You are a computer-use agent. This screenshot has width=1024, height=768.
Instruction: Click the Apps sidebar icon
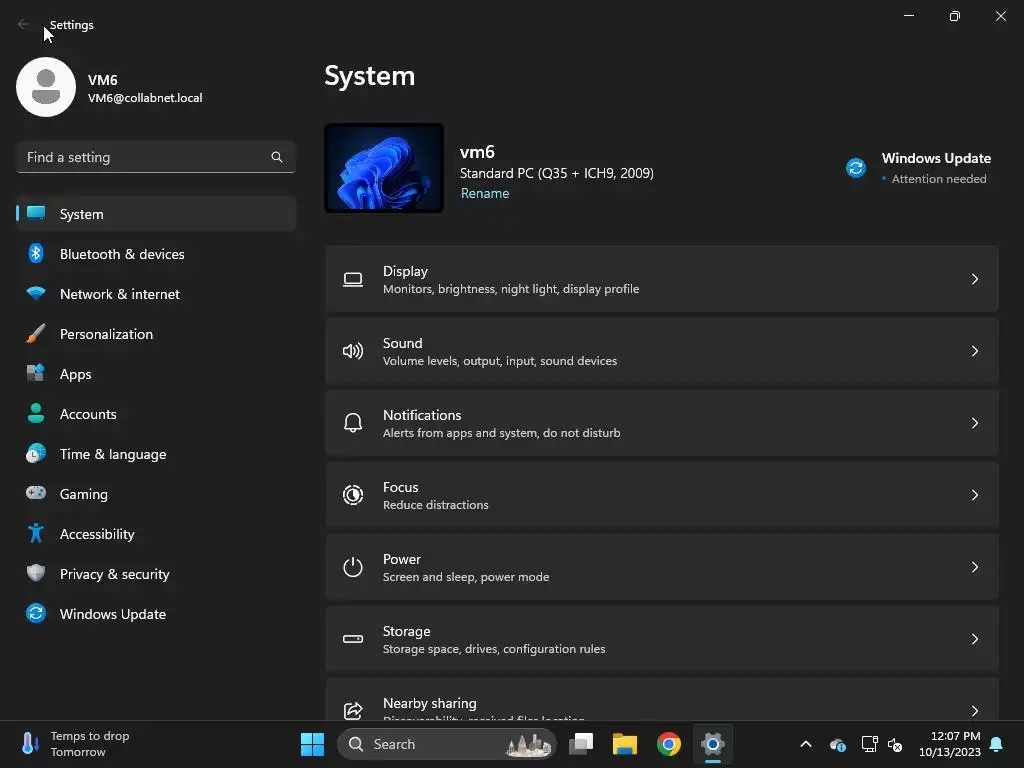click(36, 374)
